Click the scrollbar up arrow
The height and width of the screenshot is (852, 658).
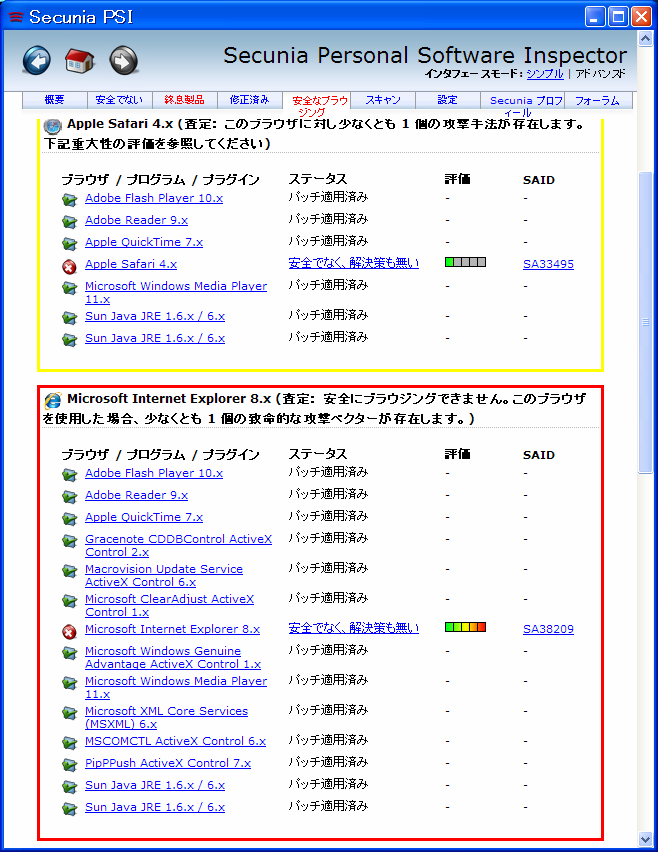(646, 39)
